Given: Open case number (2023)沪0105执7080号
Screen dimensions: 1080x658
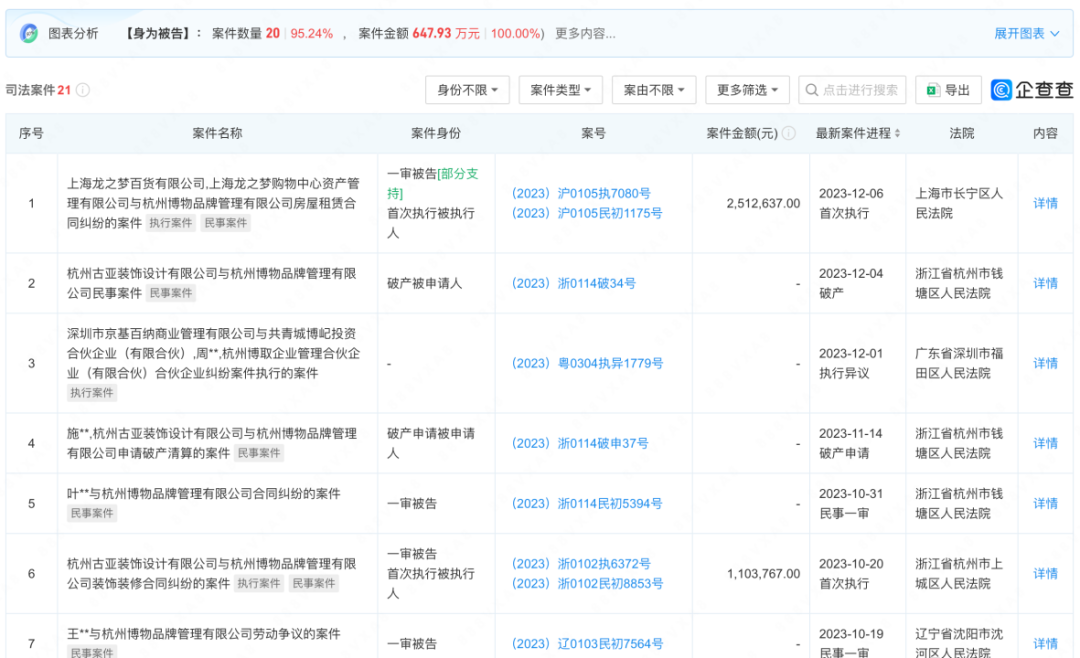Looking at the screenshot, I should pyautogui.click(x=581, y=193).
